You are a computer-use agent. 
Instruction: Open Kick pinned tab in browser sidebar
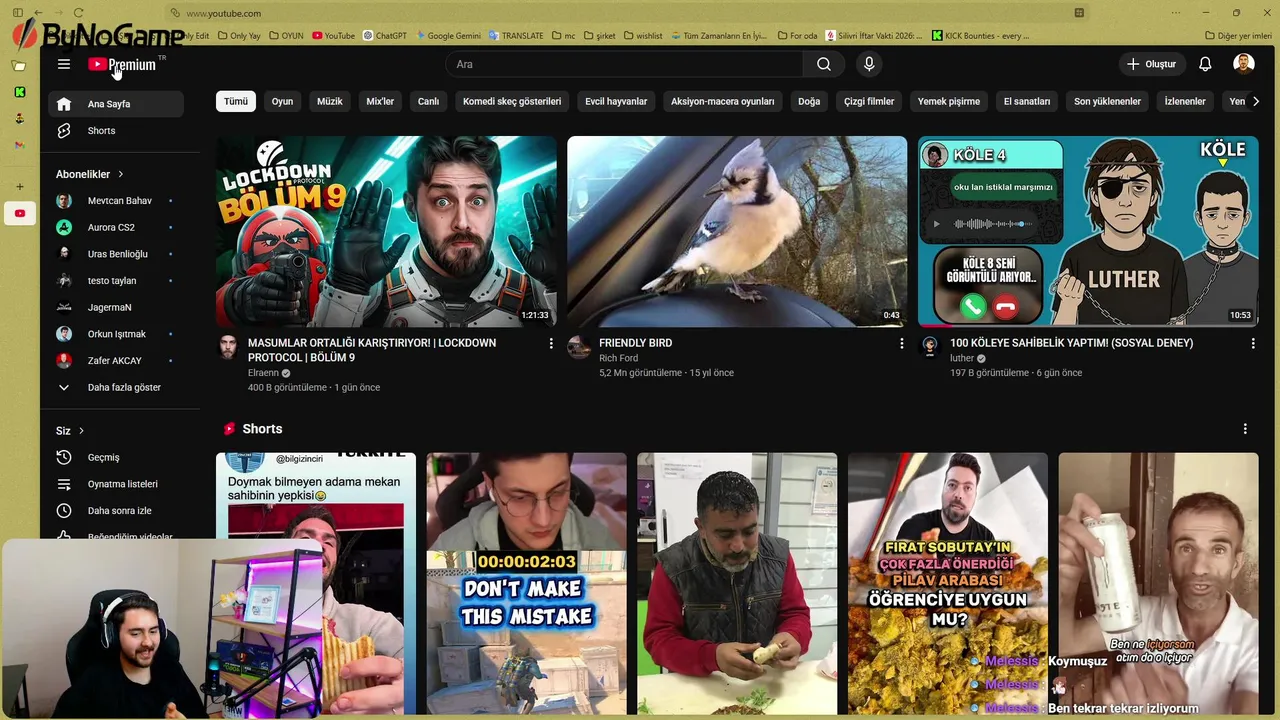(x=19, y=92)
